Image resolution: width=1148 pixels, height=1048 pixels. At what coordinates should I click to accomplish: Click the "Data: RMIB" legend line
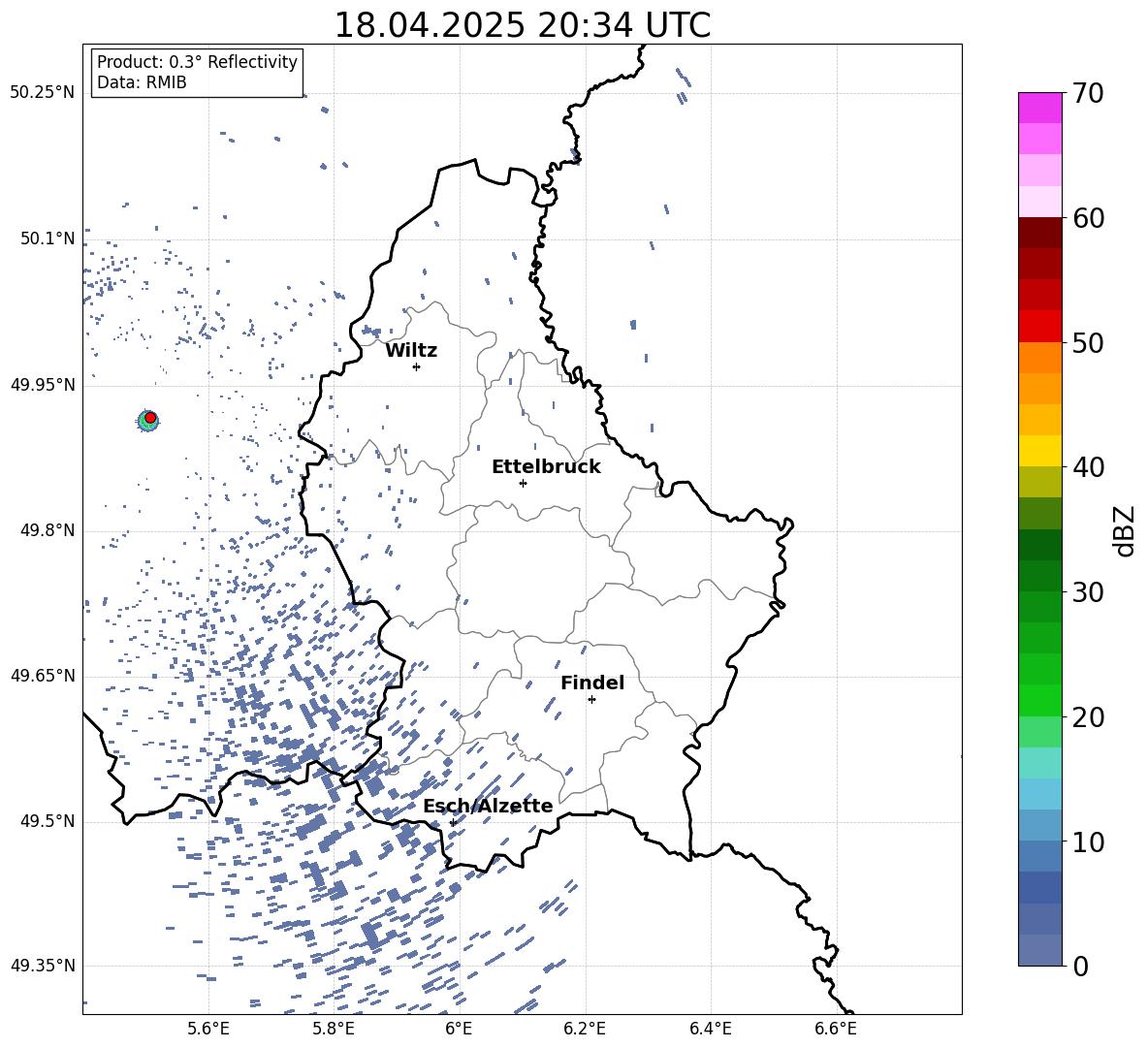[142, 82]
